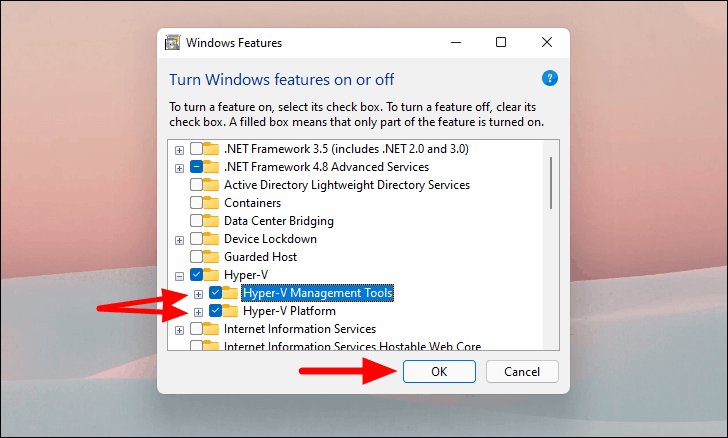The width and height of the screenshot is (728, 438).
Task: Open the blue help question mark icon
Action: [x=549, y=79]
